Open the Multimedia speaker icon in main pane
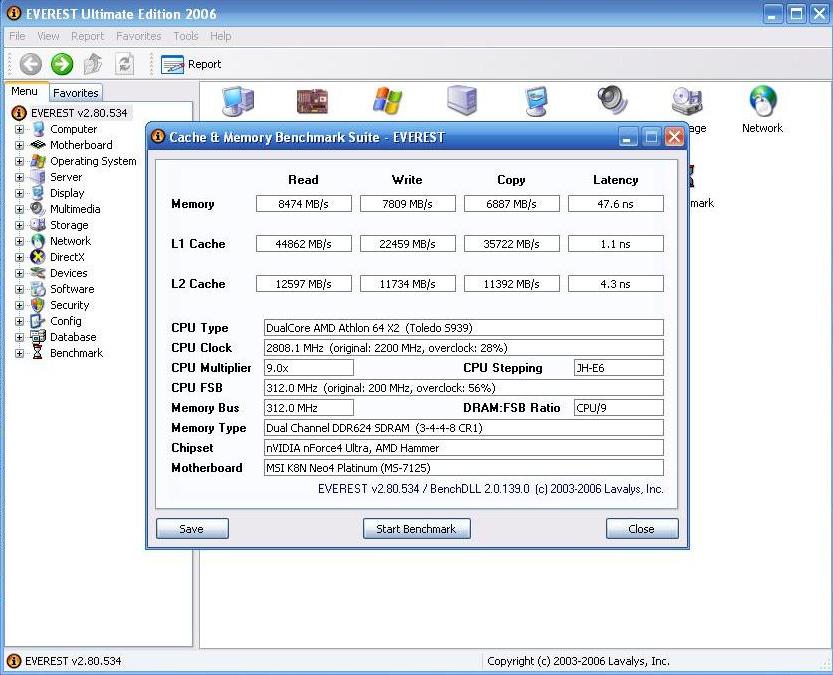Screen dimensions: 833x675 pyautogui.click(x=612, y=100)
